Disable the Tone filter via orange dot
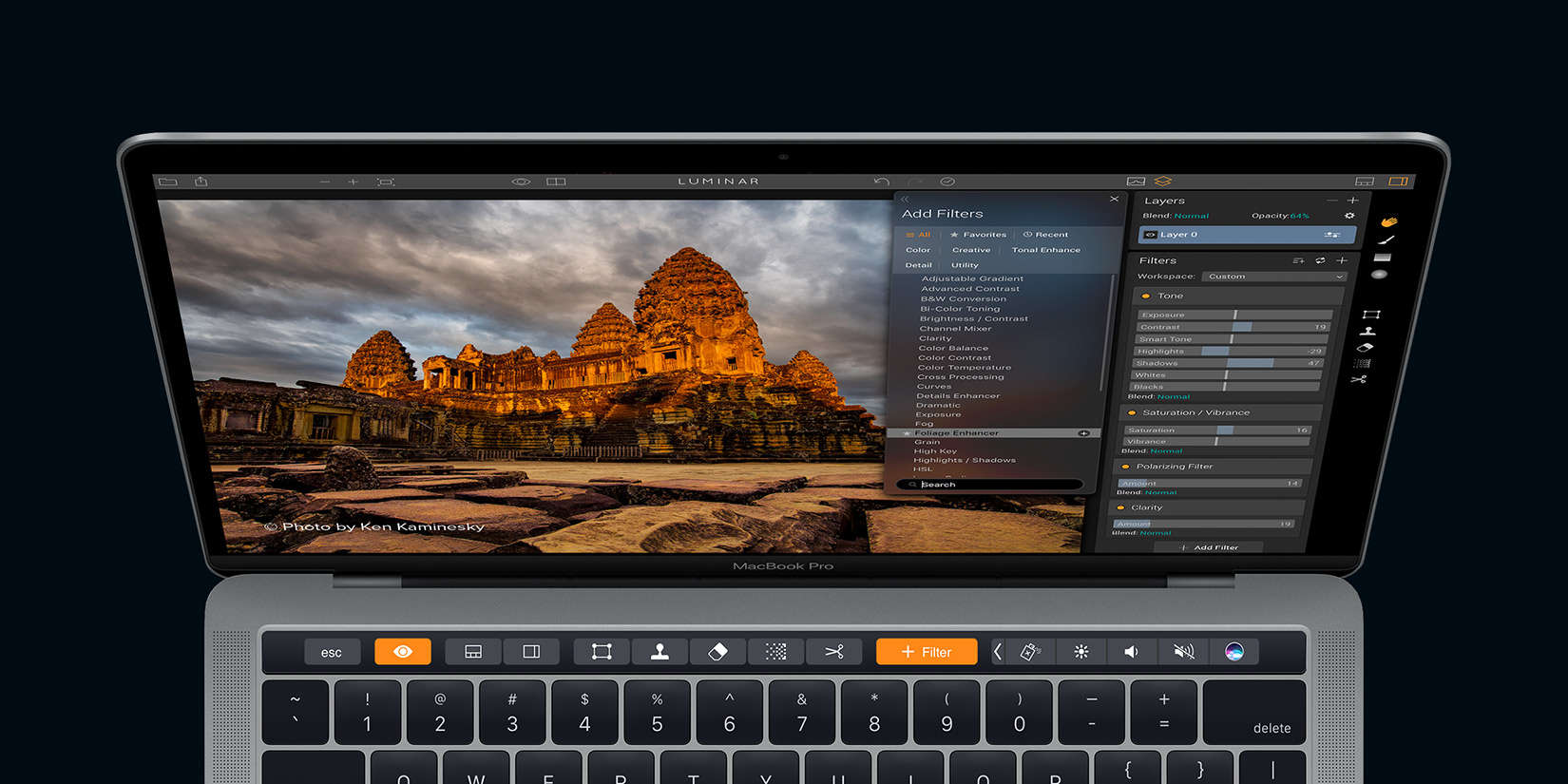 [x=1145, y=296]
